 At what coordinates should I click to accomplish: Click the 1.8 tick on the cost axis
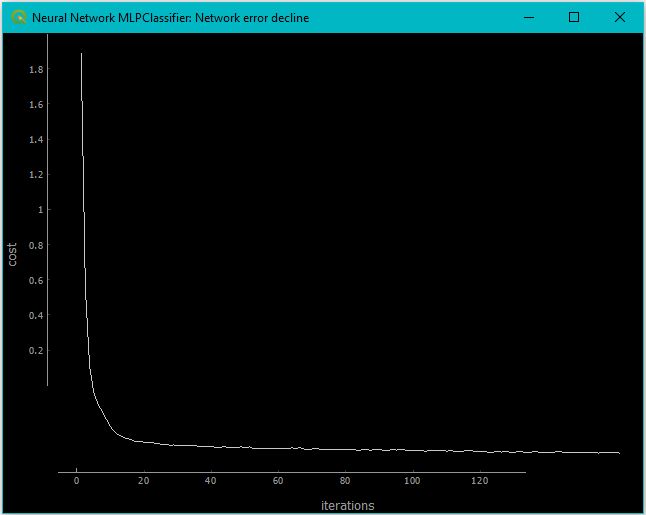click(x=36, y=69)
